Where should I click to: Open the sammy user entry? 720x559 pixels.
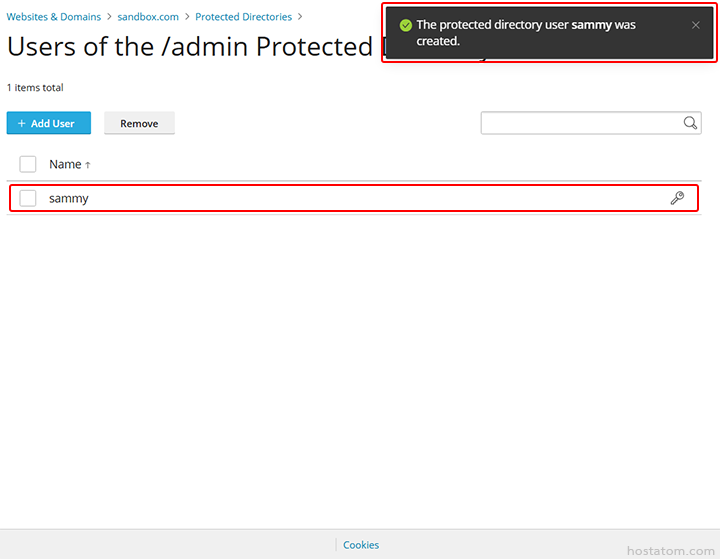pos(68,198)
